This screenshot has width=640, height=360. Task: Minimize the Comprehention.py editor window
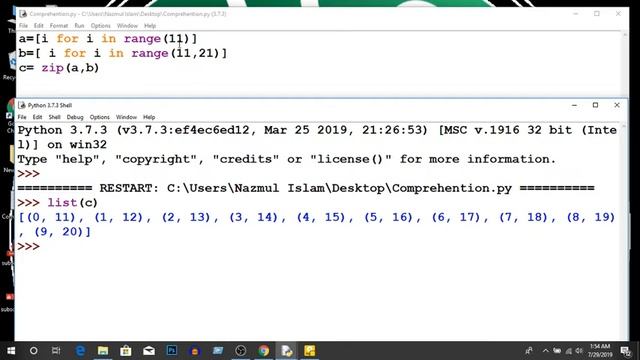point(576,14)
